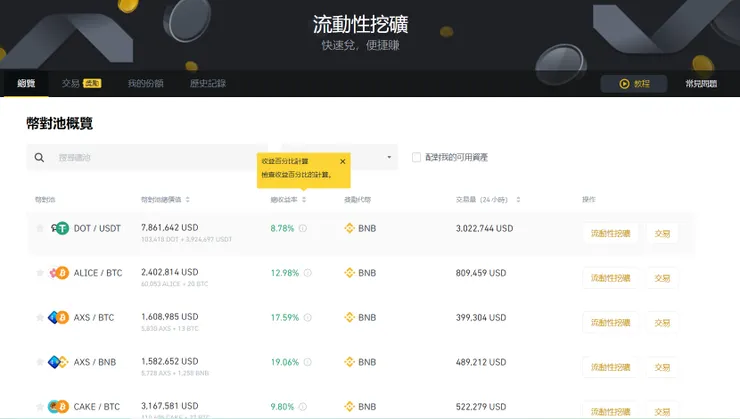Show info for the 8.78% yield
This screenshot has height=419, width=740.
point(303,228)
